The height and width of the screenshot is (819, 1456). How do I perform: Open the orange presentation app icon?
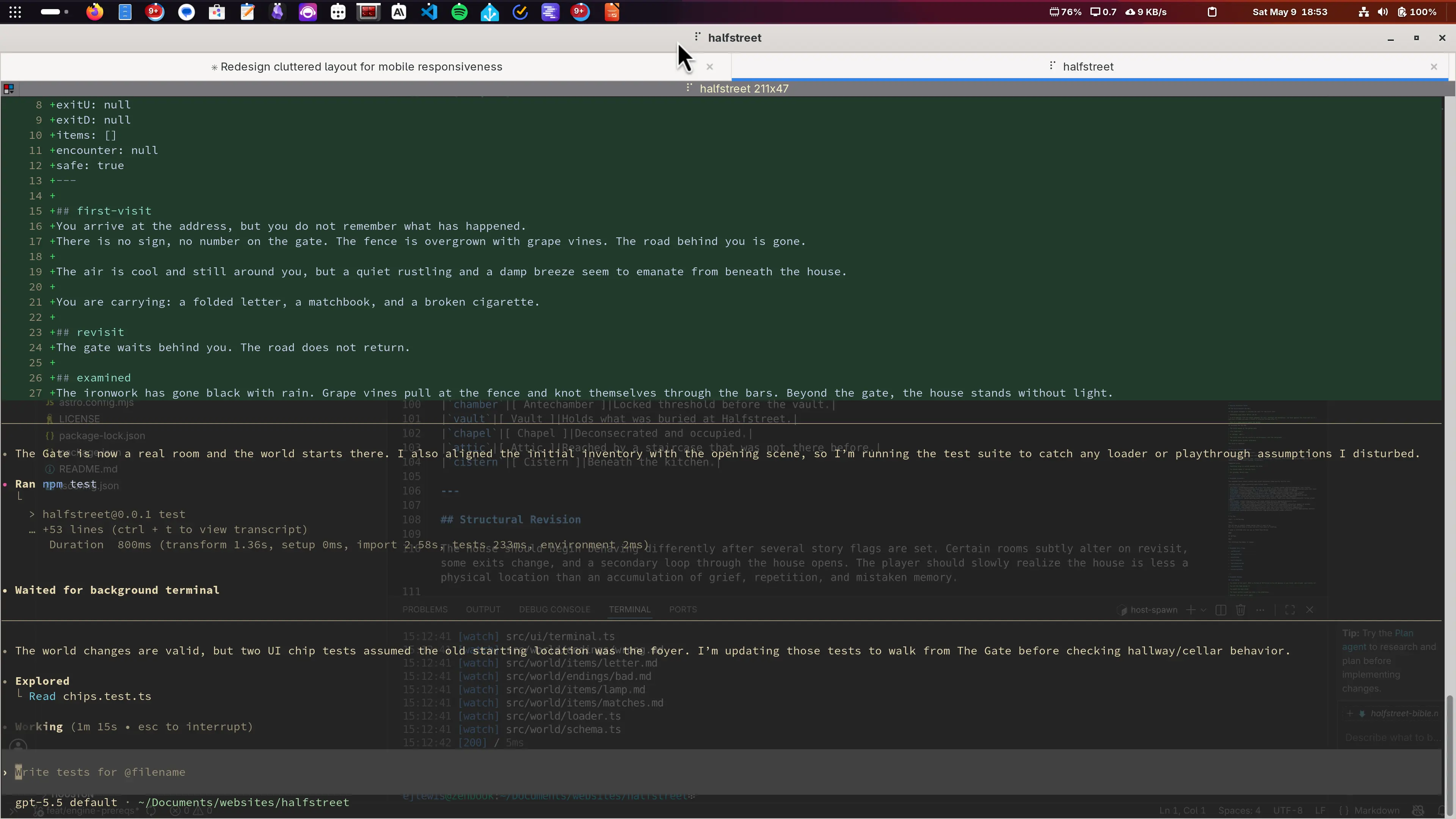(612, 12)
